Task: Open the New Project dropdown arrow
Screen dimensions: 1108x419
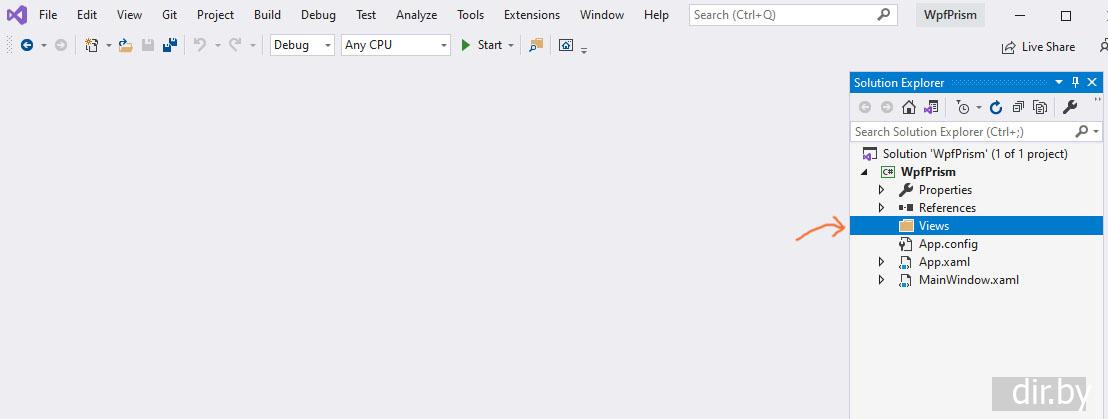Action: (109, 45)
